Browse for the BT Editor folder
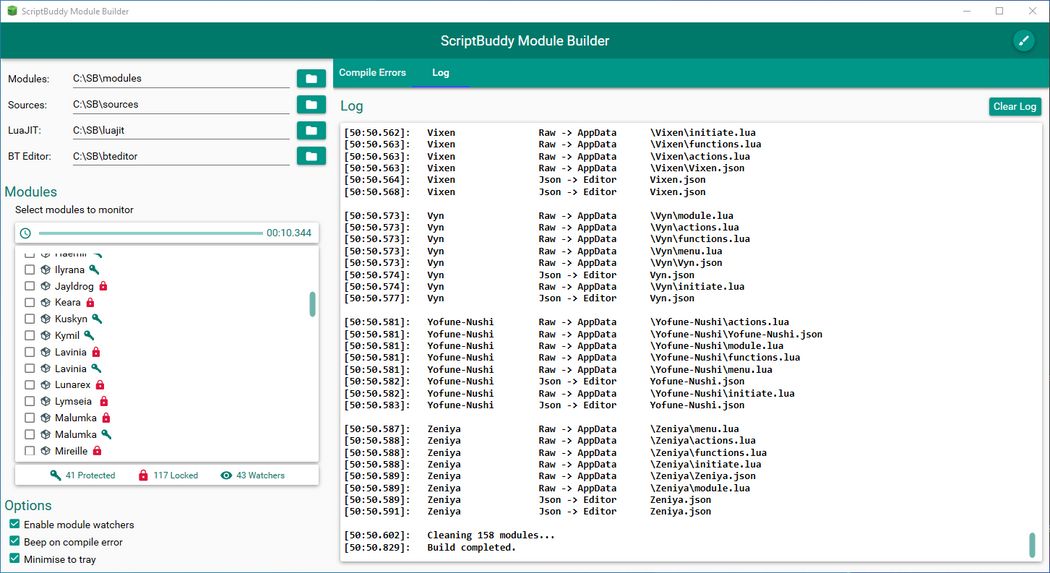Viewport: 1050px width, 573px height. 311,156
